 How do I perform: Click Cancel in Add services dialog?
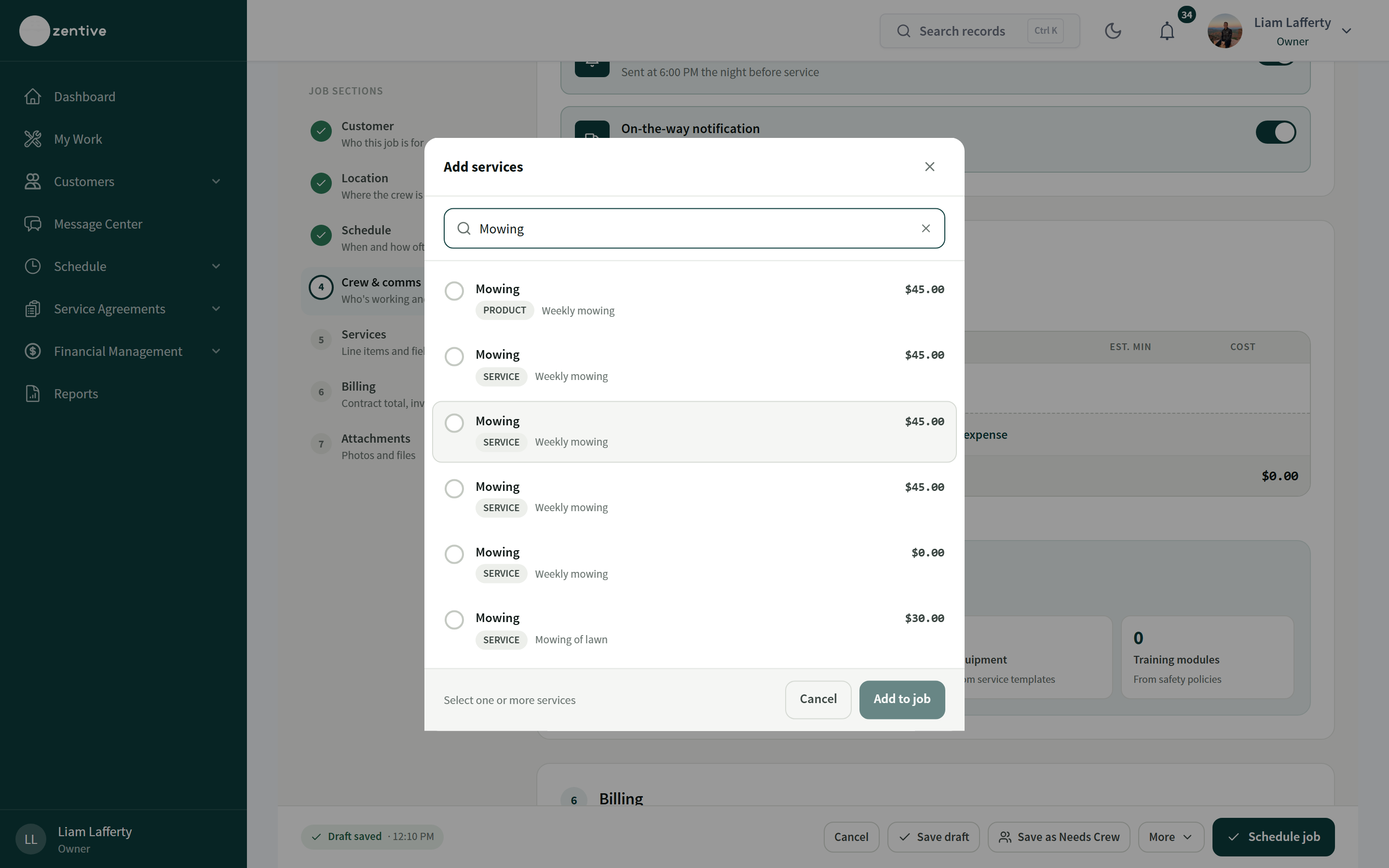click(818, 699)
